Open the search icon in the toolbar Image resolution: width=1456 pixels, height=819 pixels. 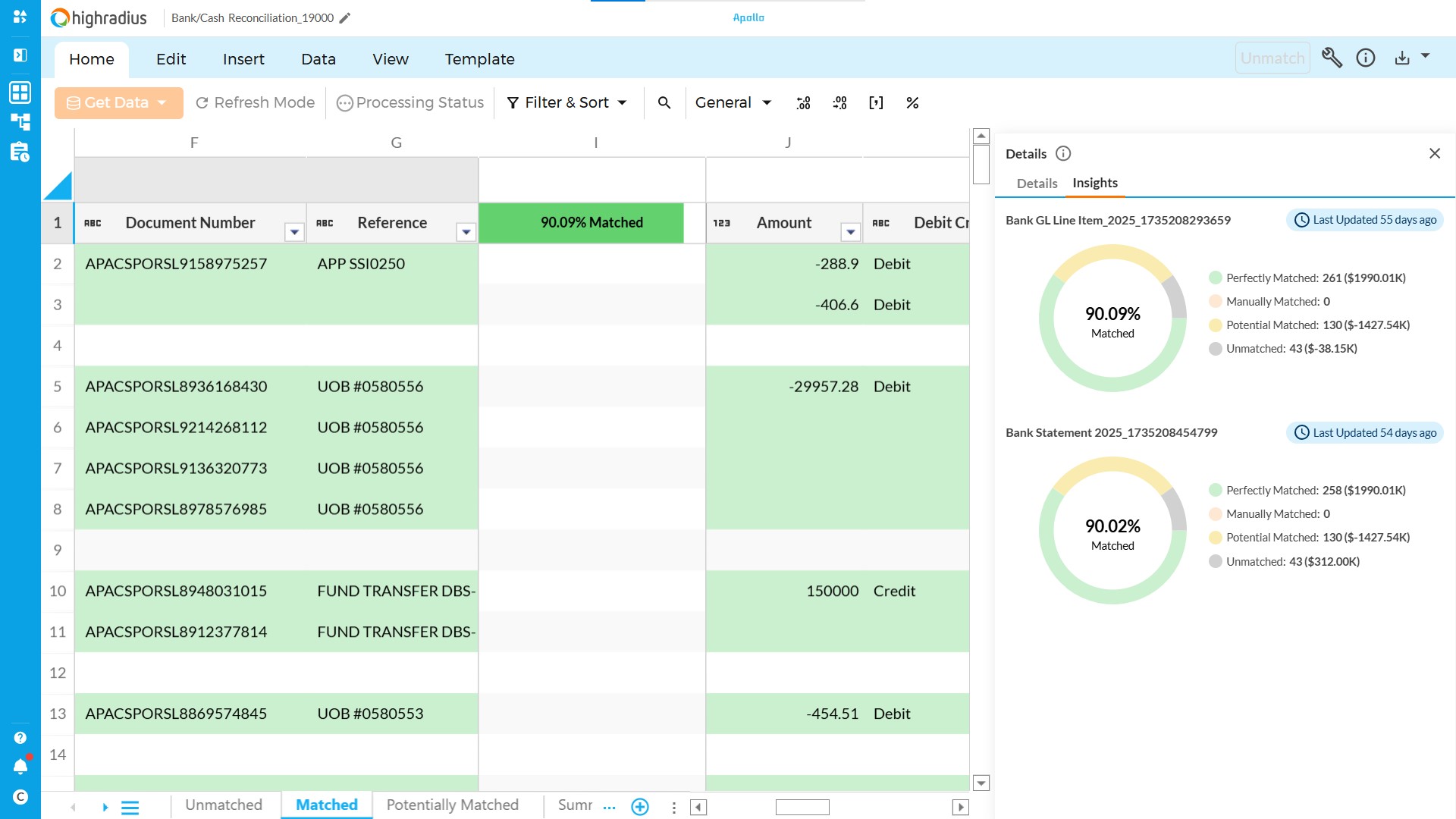pos(665,102)
